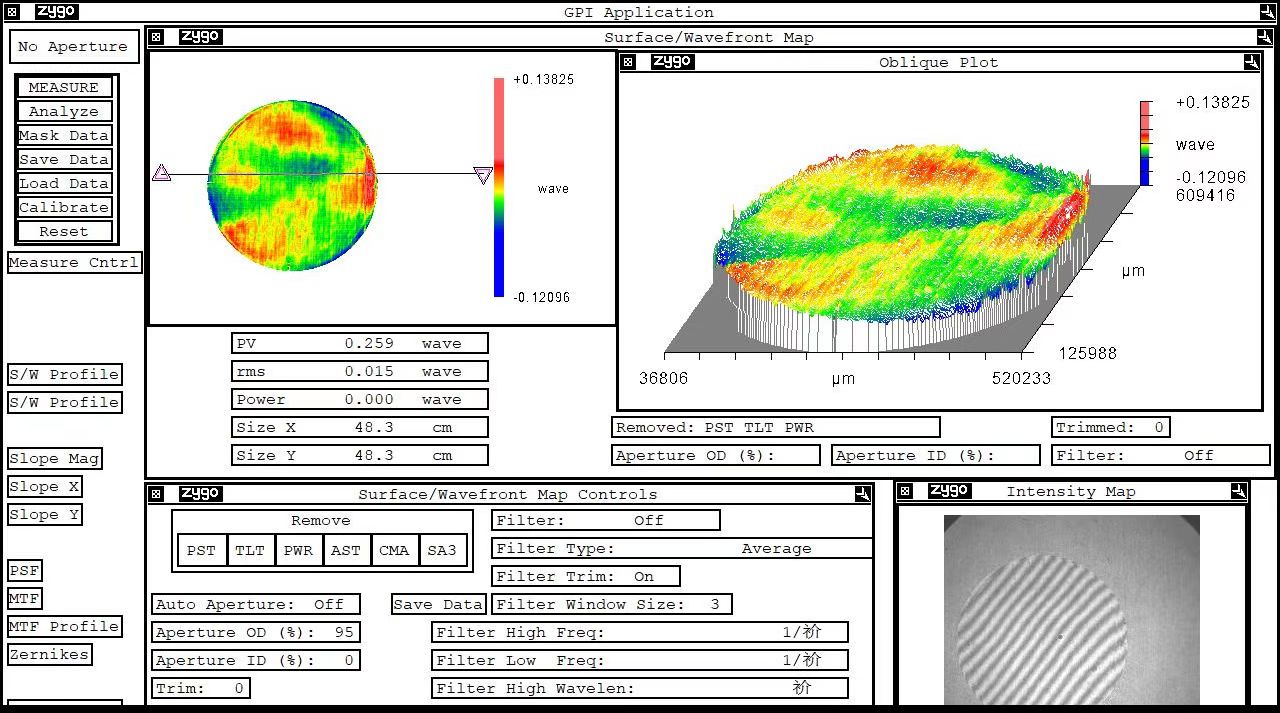Click the Intensity Map window menu box icon

[905, 491]
